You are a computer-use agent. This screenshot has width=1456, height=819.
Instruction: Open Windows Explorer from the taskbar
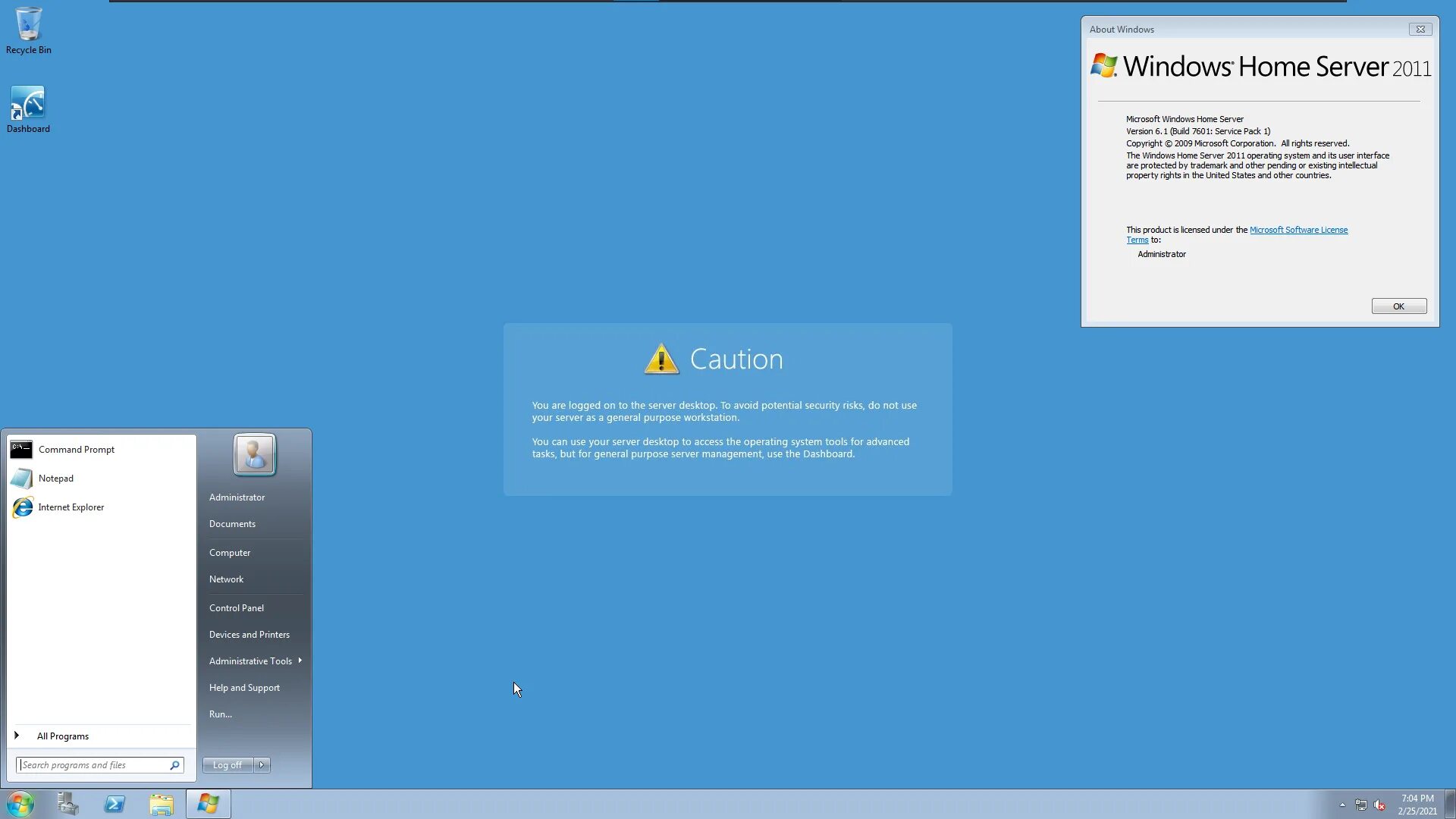pyautogui.click(x=162, y=803)
